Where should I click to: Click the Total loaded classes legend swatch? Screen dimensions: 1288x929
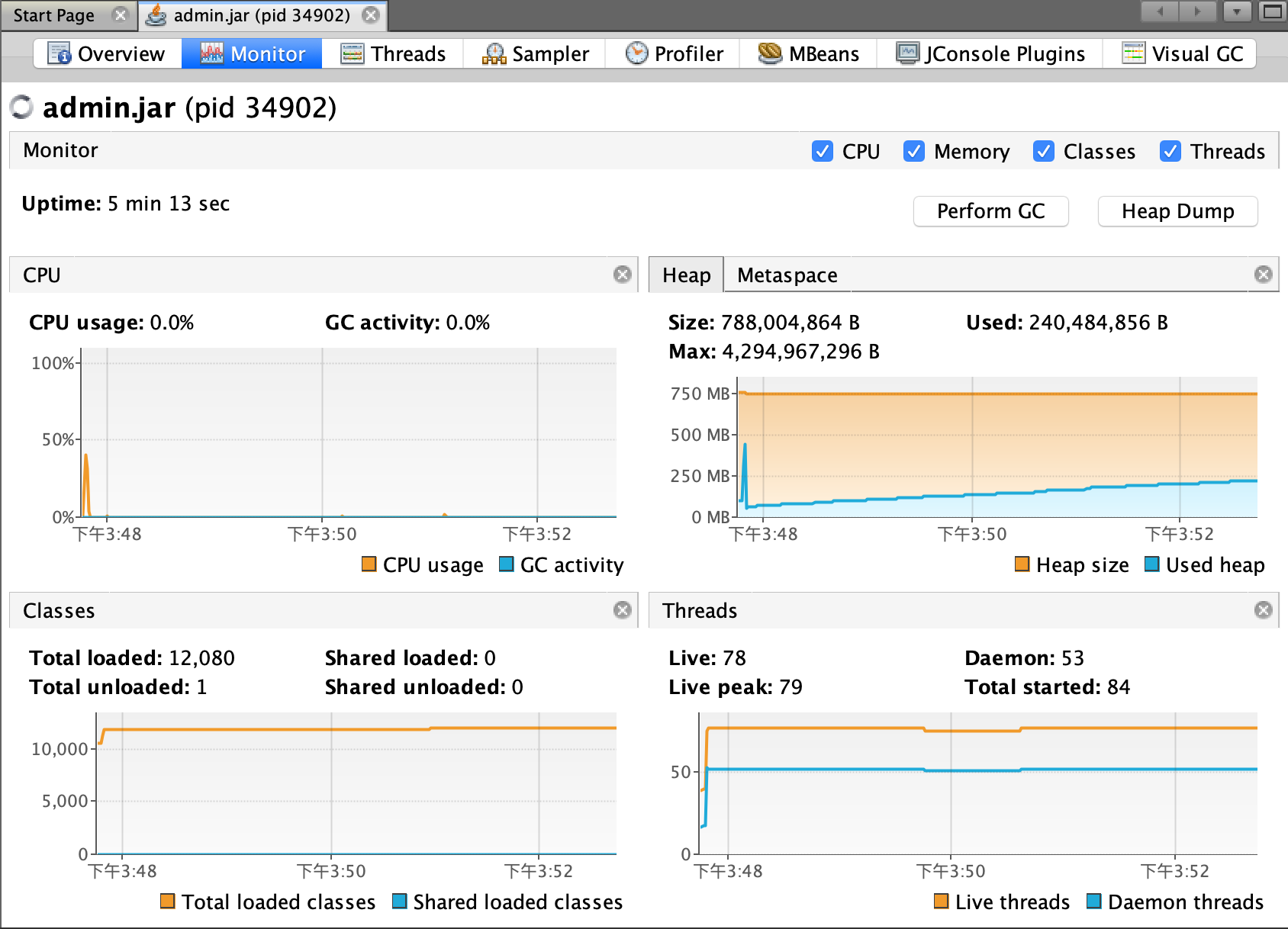(167, 901)
